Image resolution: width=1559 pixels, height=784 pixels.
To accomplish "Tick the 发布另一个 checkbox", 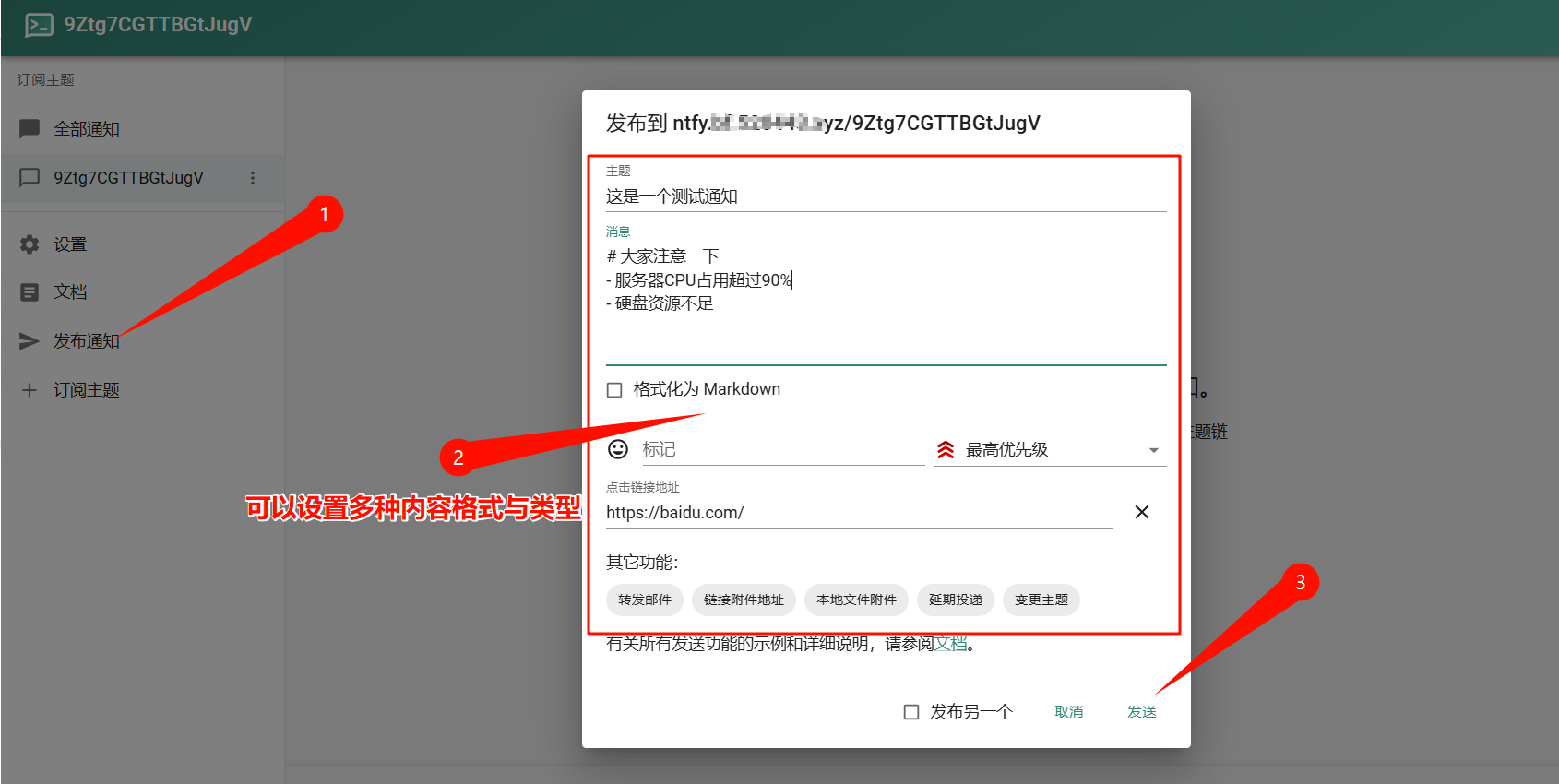I will pyautogui.click(x=911, y=712).
